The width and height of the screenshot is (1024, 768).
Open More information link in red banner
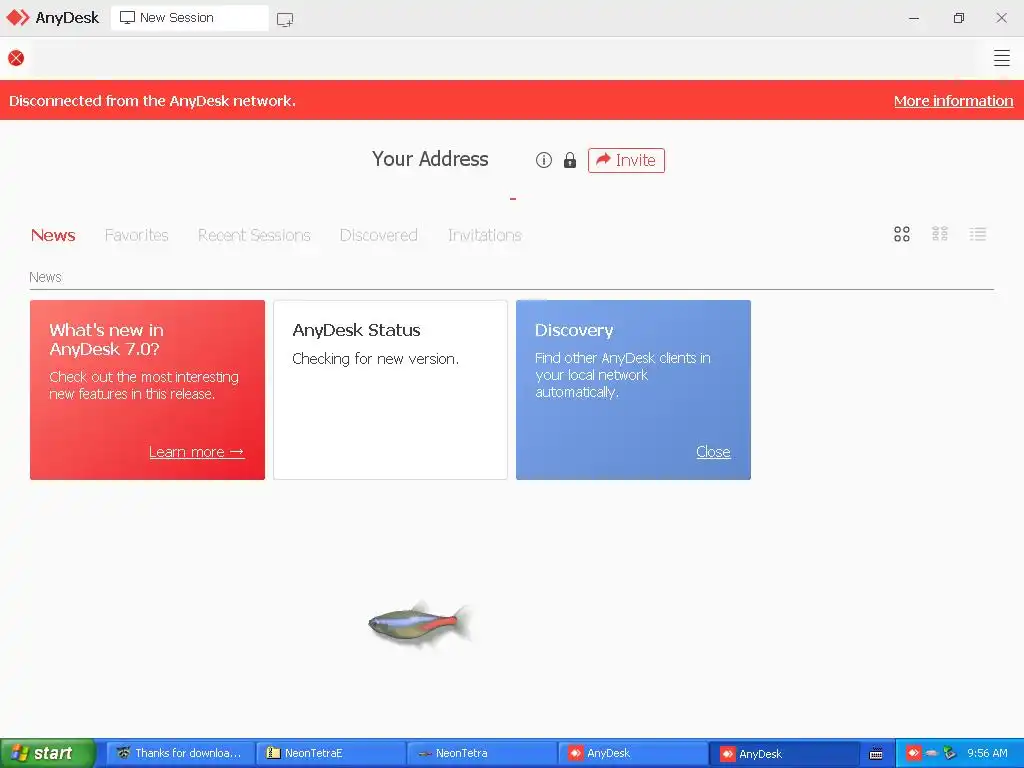click(953, 101)
